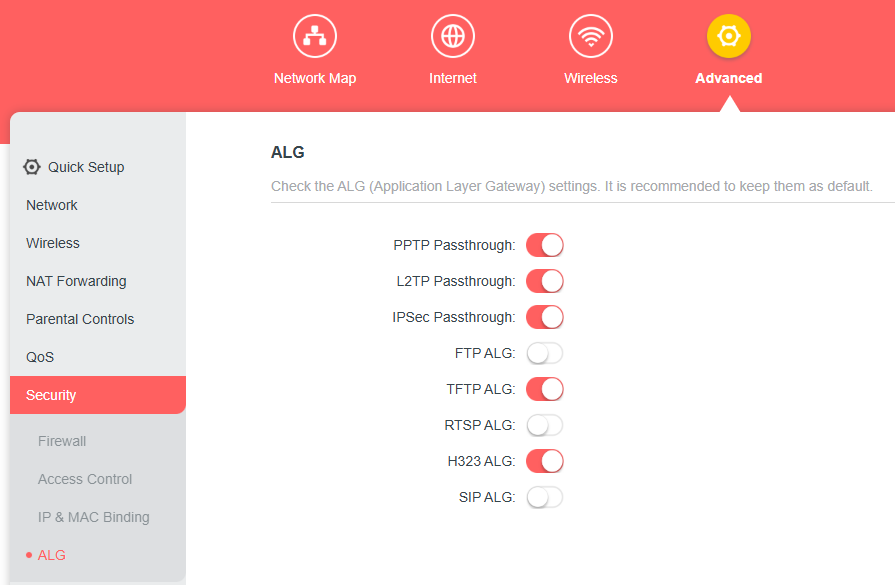Disable PPTP Passthrough
Screen dimensions: 895x585
click(x=544, y=245)
